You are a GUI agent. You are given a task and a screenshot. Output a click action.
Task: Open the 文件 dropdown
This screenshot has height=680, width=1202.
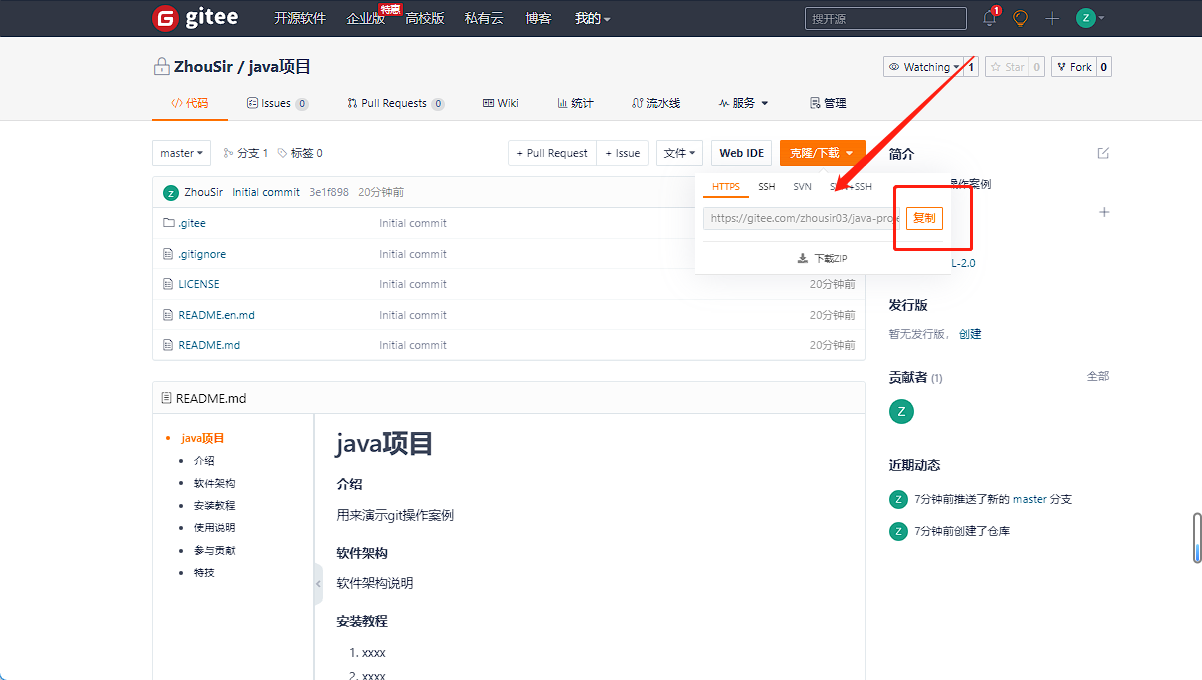679,153
